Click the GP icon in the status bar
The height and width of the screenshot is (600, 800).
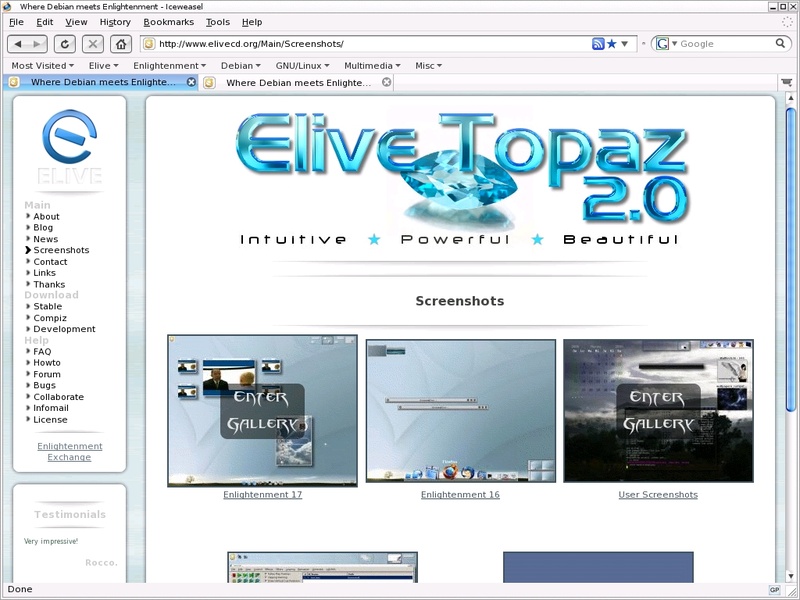pyautogui.click(x=774, y=589)
